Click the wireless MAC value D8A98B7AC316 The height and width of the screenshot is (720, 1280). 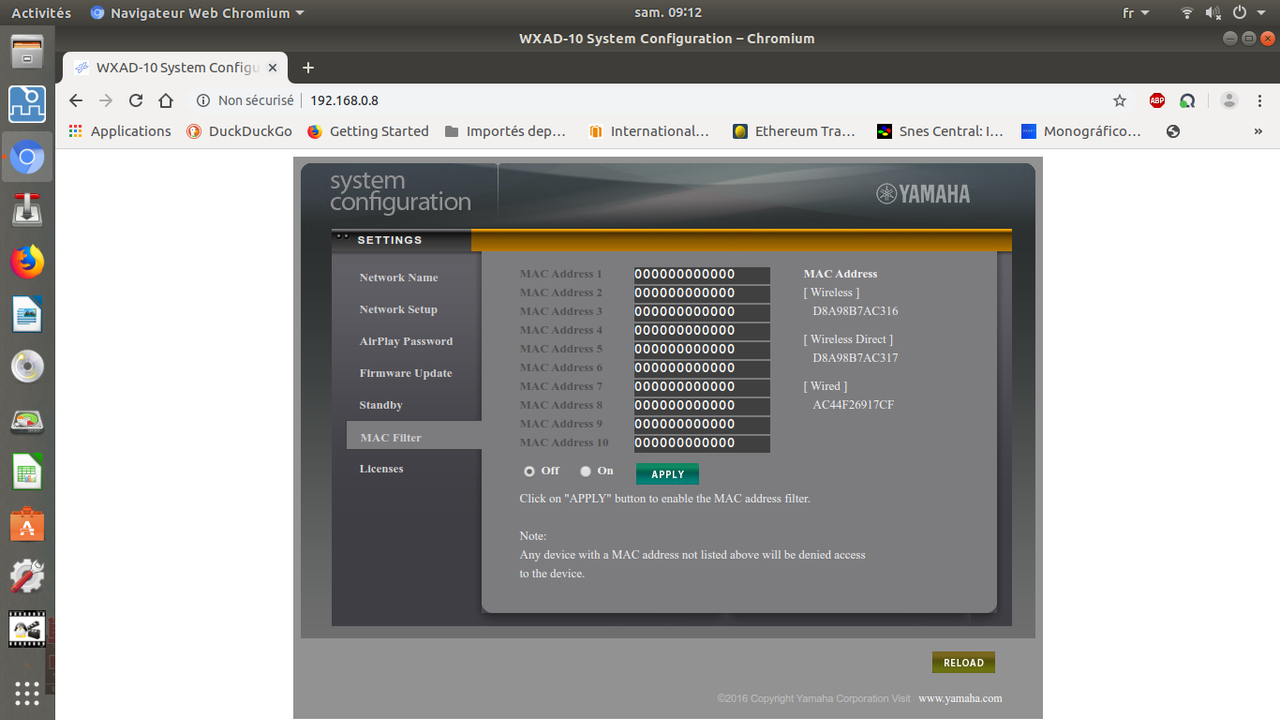(855, 311)
